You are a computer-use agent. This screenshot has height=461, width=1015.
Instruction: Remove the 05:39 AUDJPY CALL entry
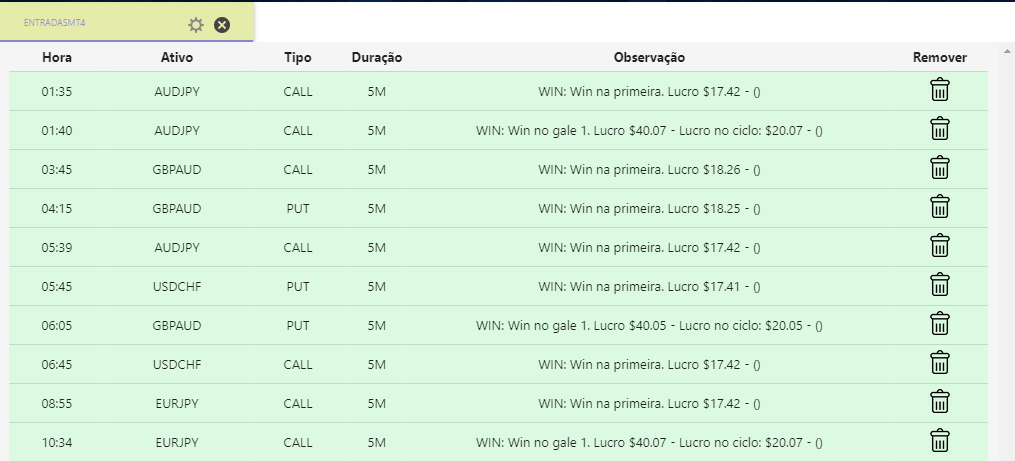coord(940,246)
